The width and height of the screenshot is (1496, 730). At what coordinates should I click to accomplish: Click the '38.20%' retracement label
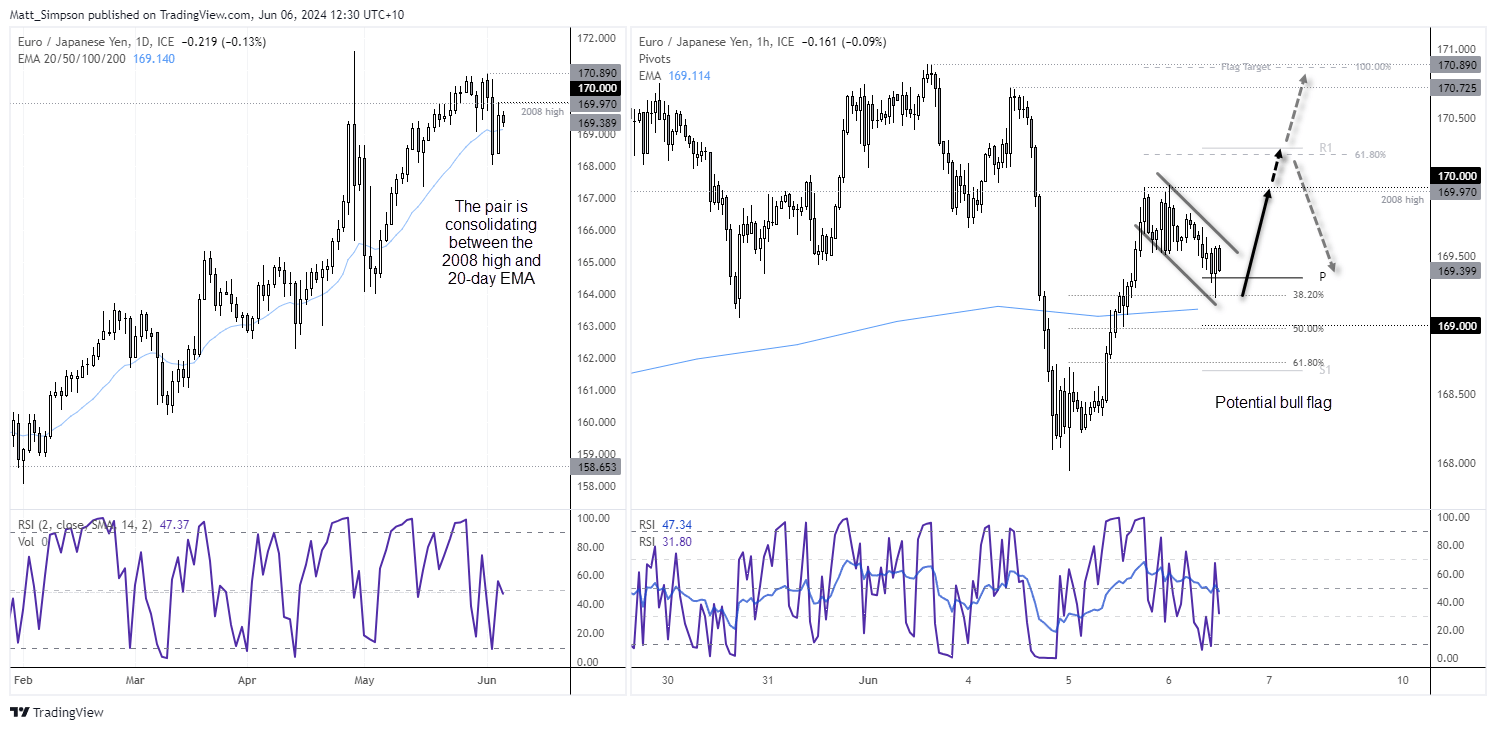click(1308, 295)
